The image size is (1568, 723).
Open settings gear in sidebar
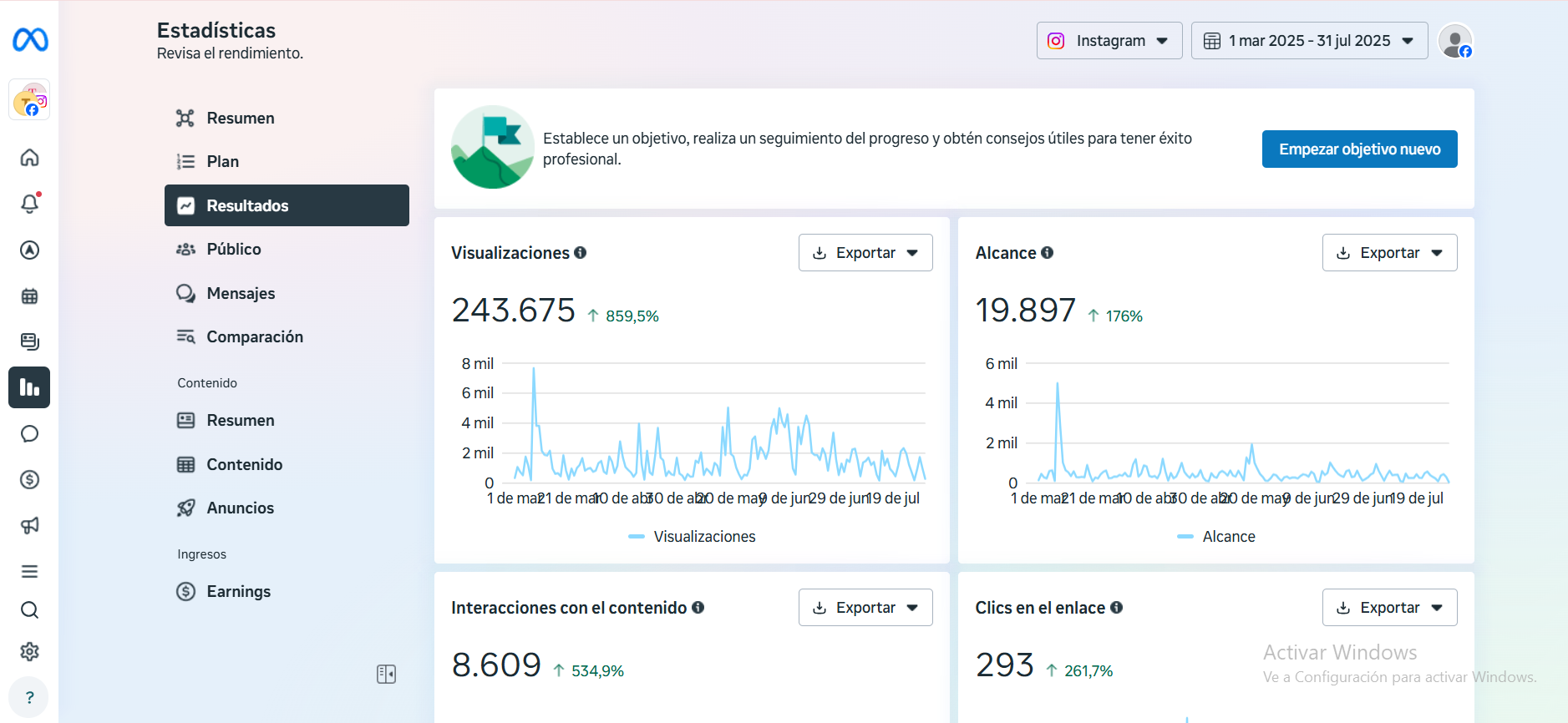[x=29, y=652]
